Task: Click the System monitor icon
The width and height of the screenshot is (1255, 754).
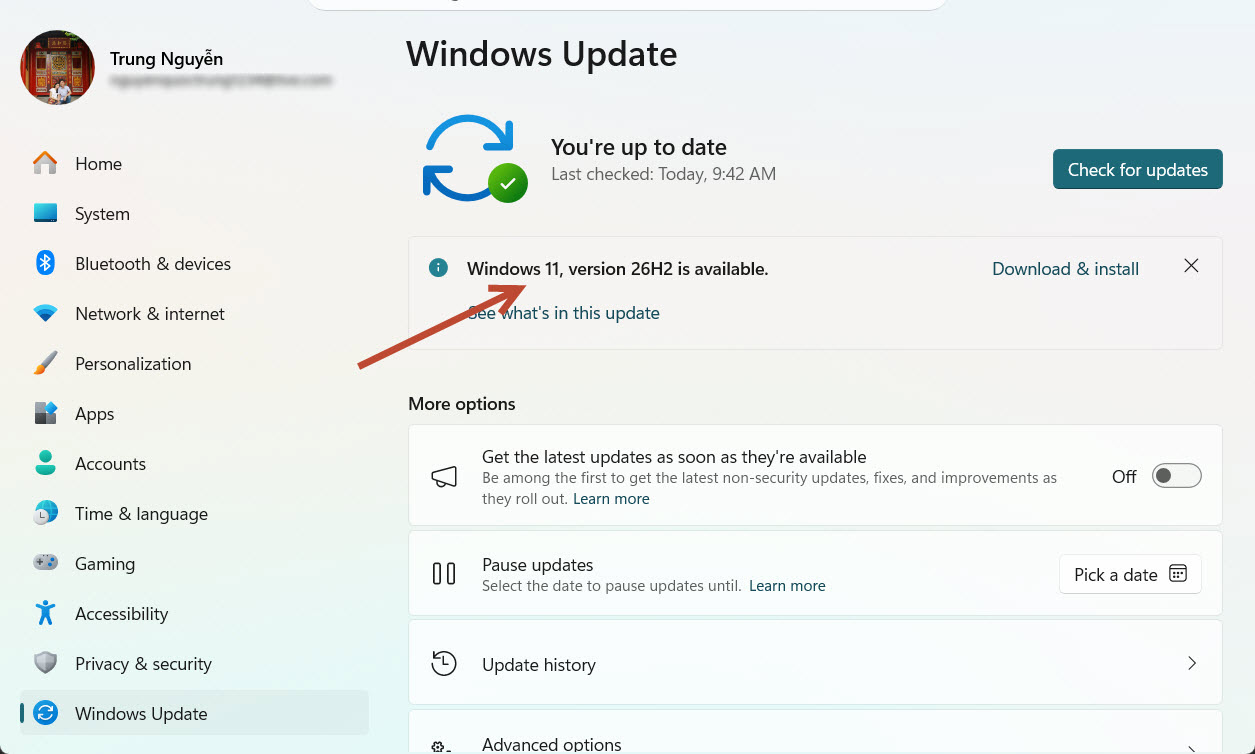Action: point(45,213)
